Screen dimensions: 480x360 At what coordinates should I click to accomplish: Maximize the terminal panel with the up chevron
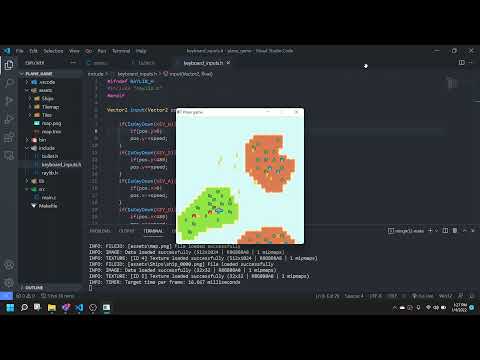pyautogui.click(x=465, y=230)
